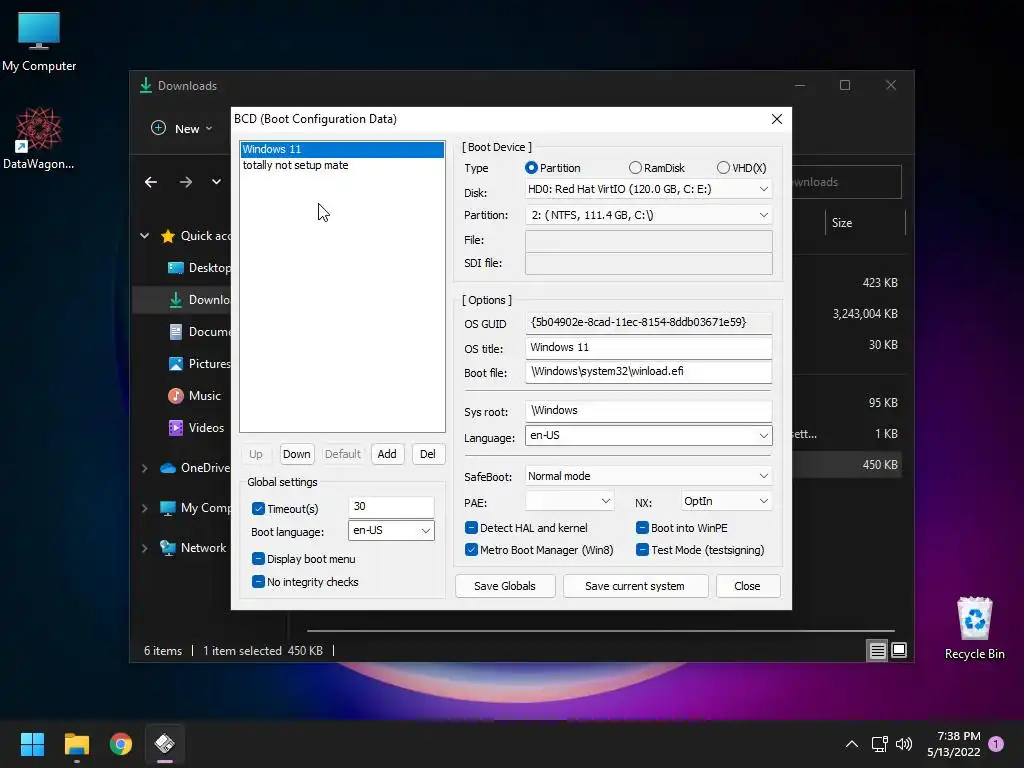Open the Language en-US dropdown

648,436
